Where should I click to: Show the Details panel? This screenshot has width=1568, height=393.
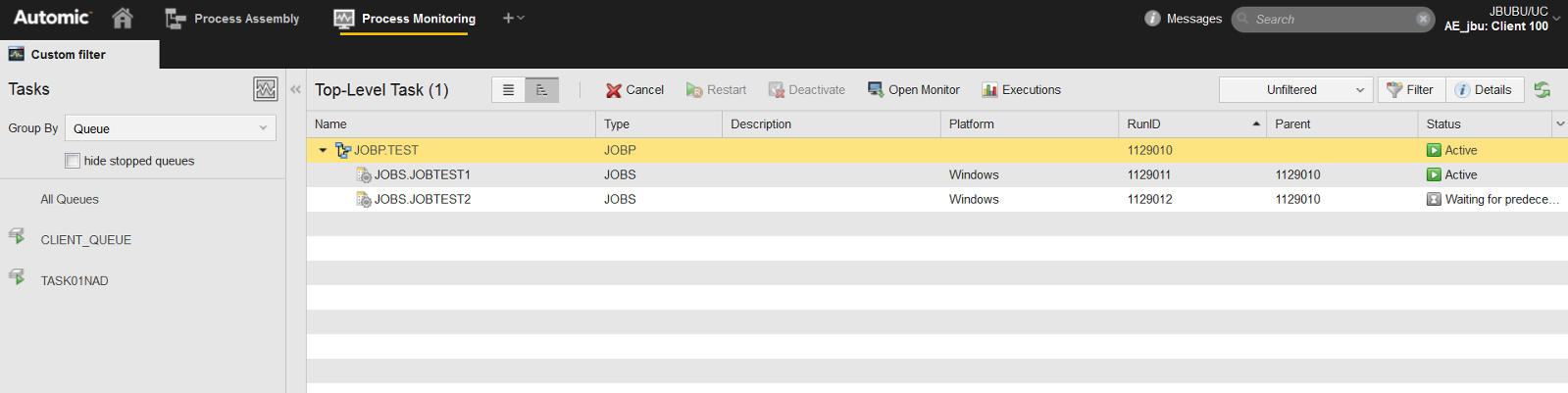[x=1484, y=90]
